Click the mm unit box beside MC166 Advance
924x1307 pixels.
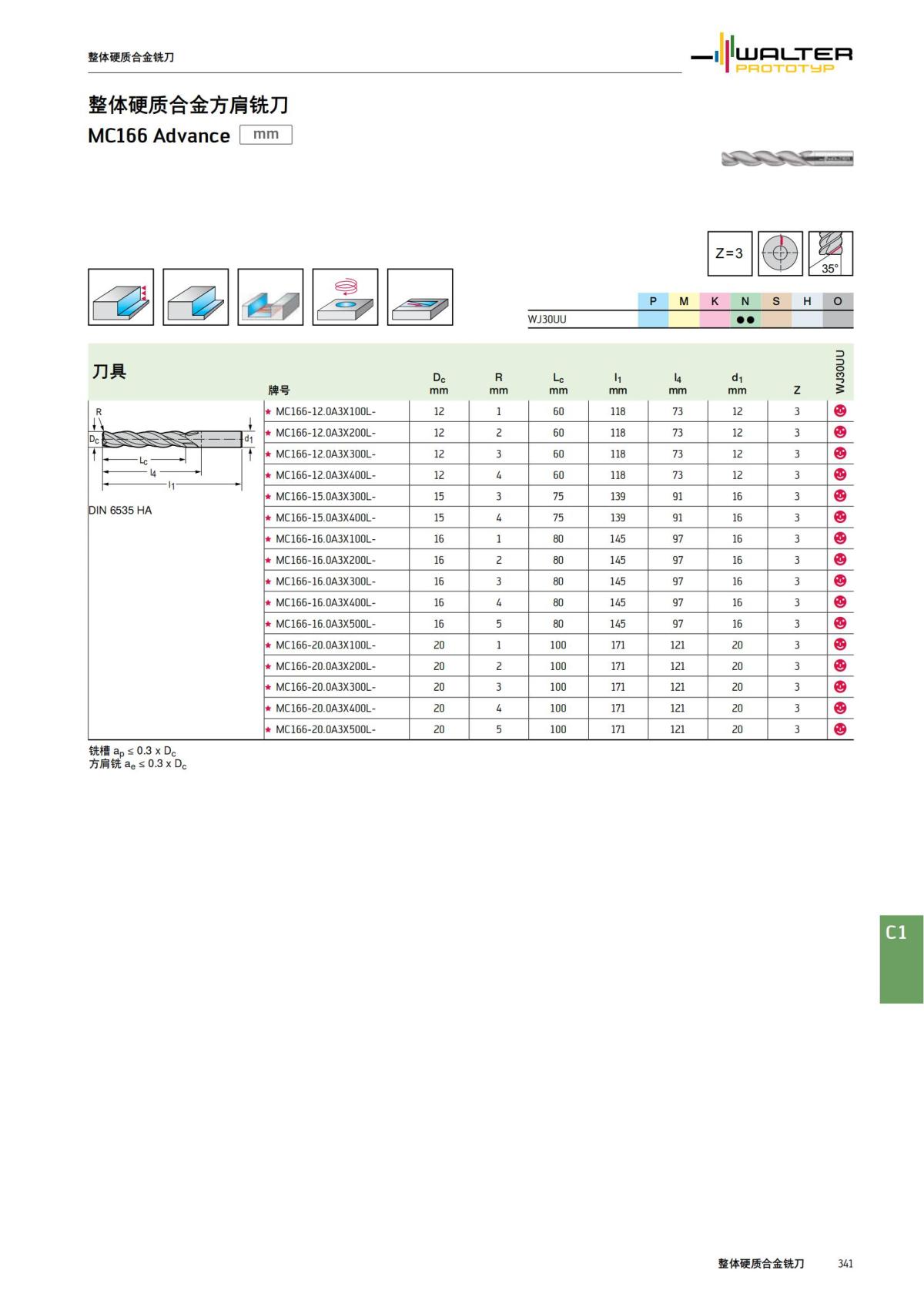click(x=266, y=134)
